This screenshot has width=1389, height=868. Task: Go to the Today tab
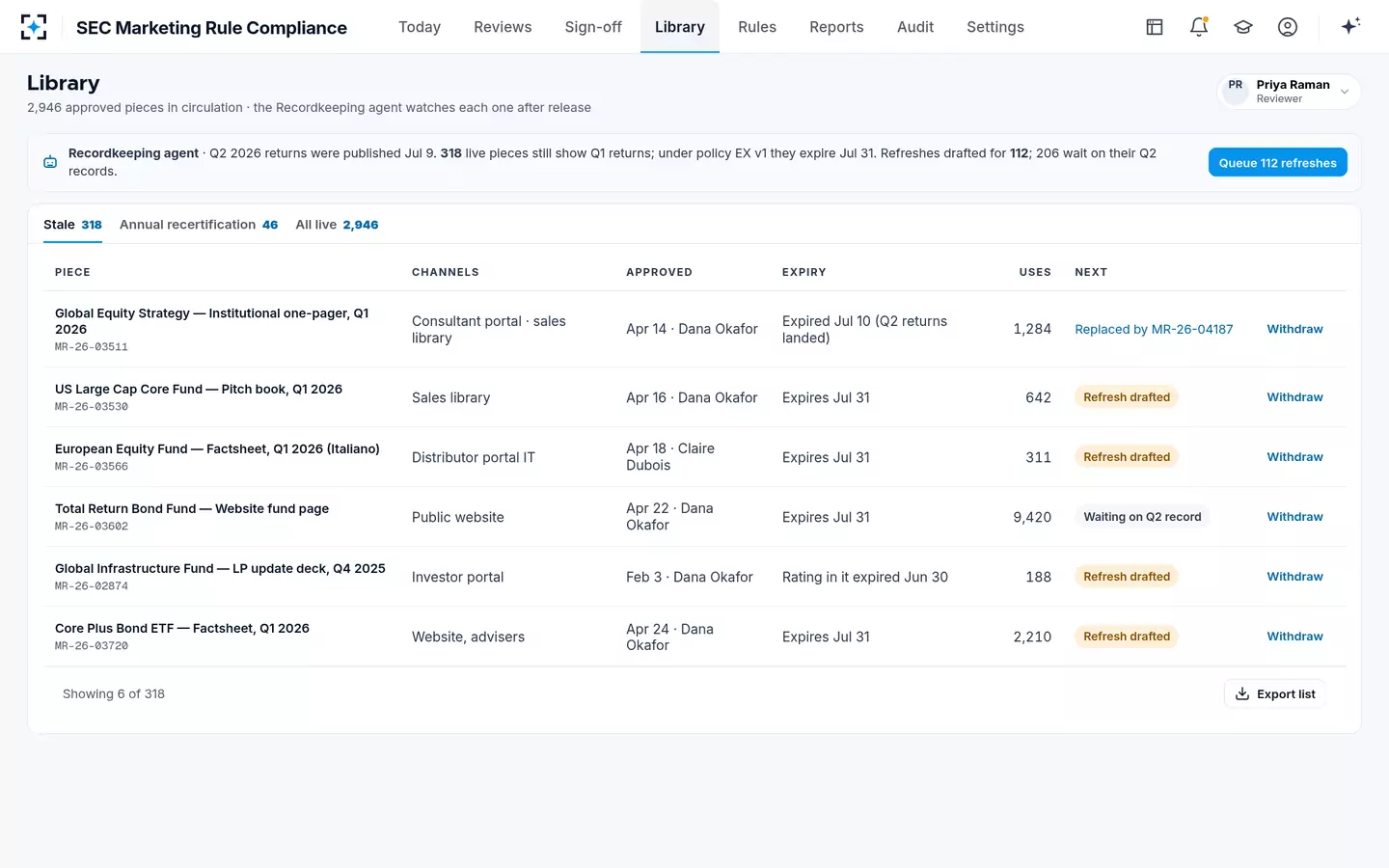pos(420,27)
